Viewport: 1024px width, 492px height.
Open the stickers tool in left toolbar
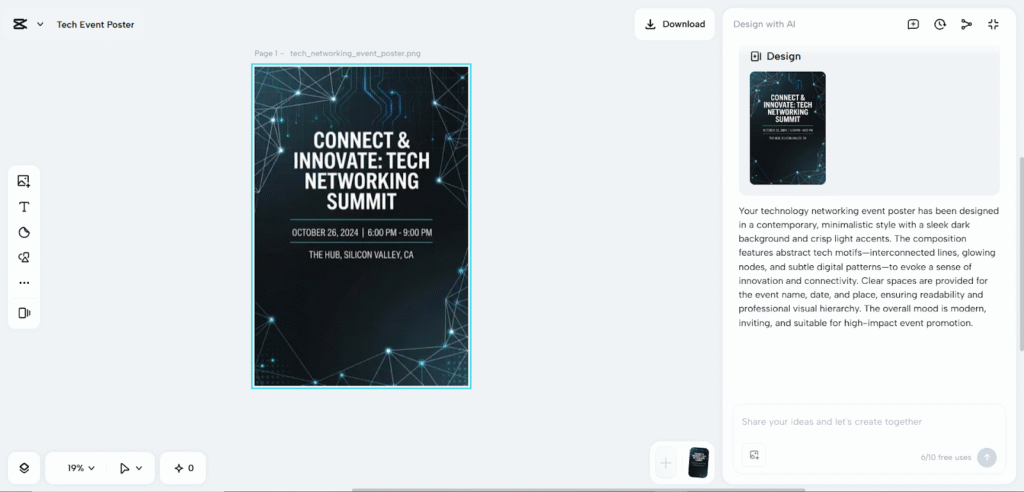pos(24,258)
